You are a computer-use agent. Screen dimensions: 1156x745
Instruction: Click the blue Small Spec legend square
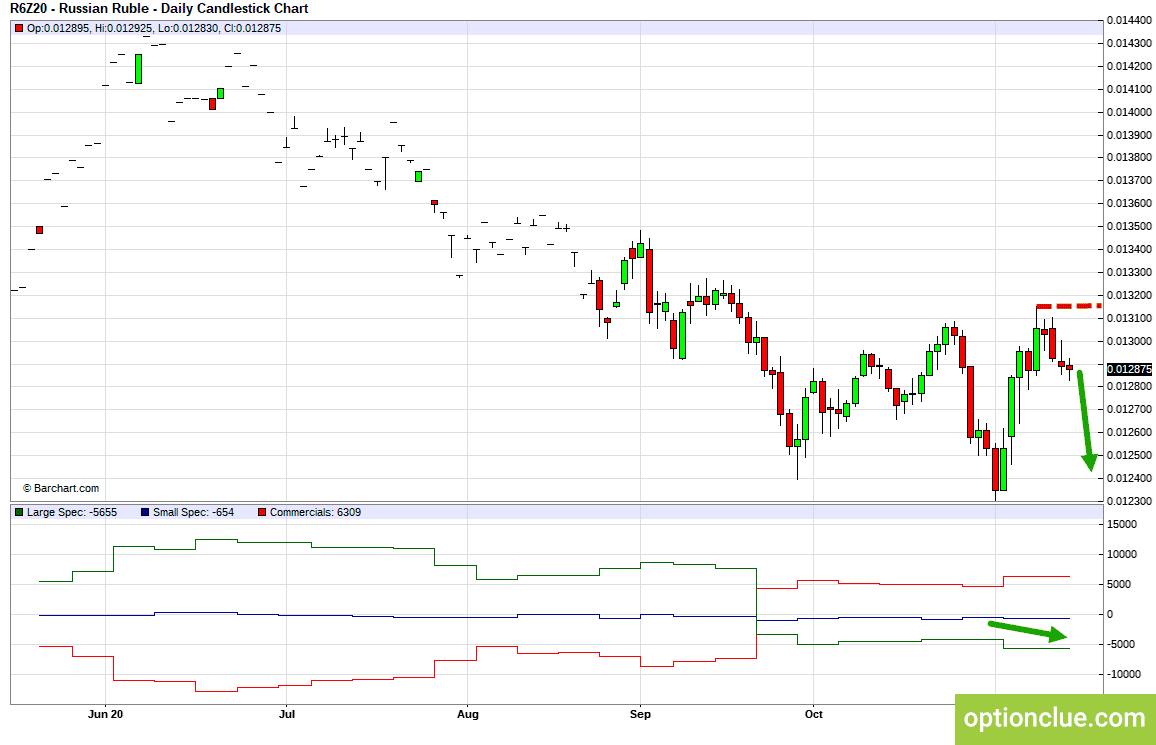(x=145, y=512)
